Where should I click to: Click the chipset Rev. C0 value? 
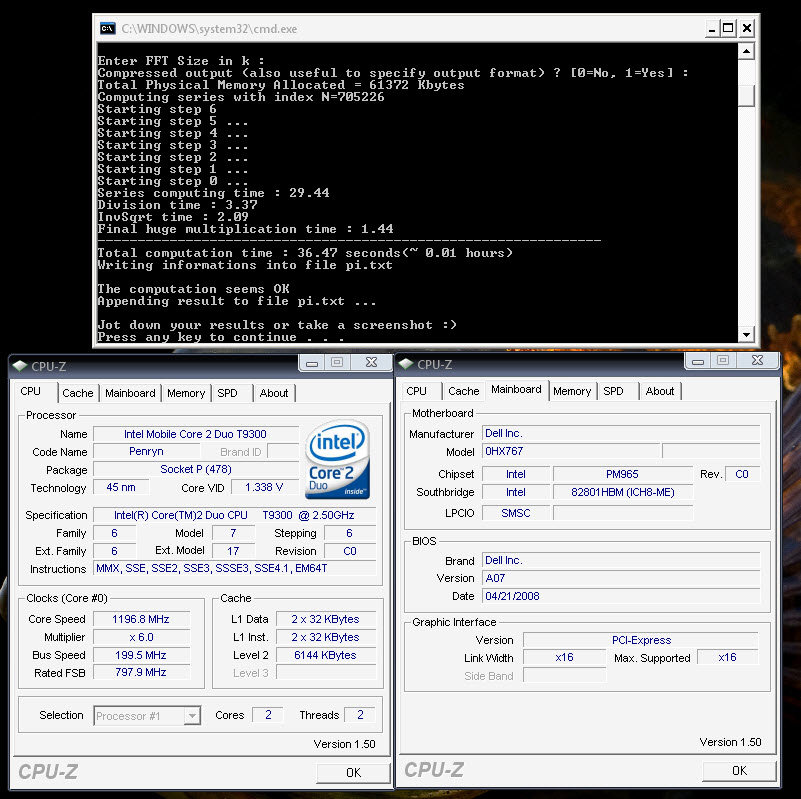742,474
